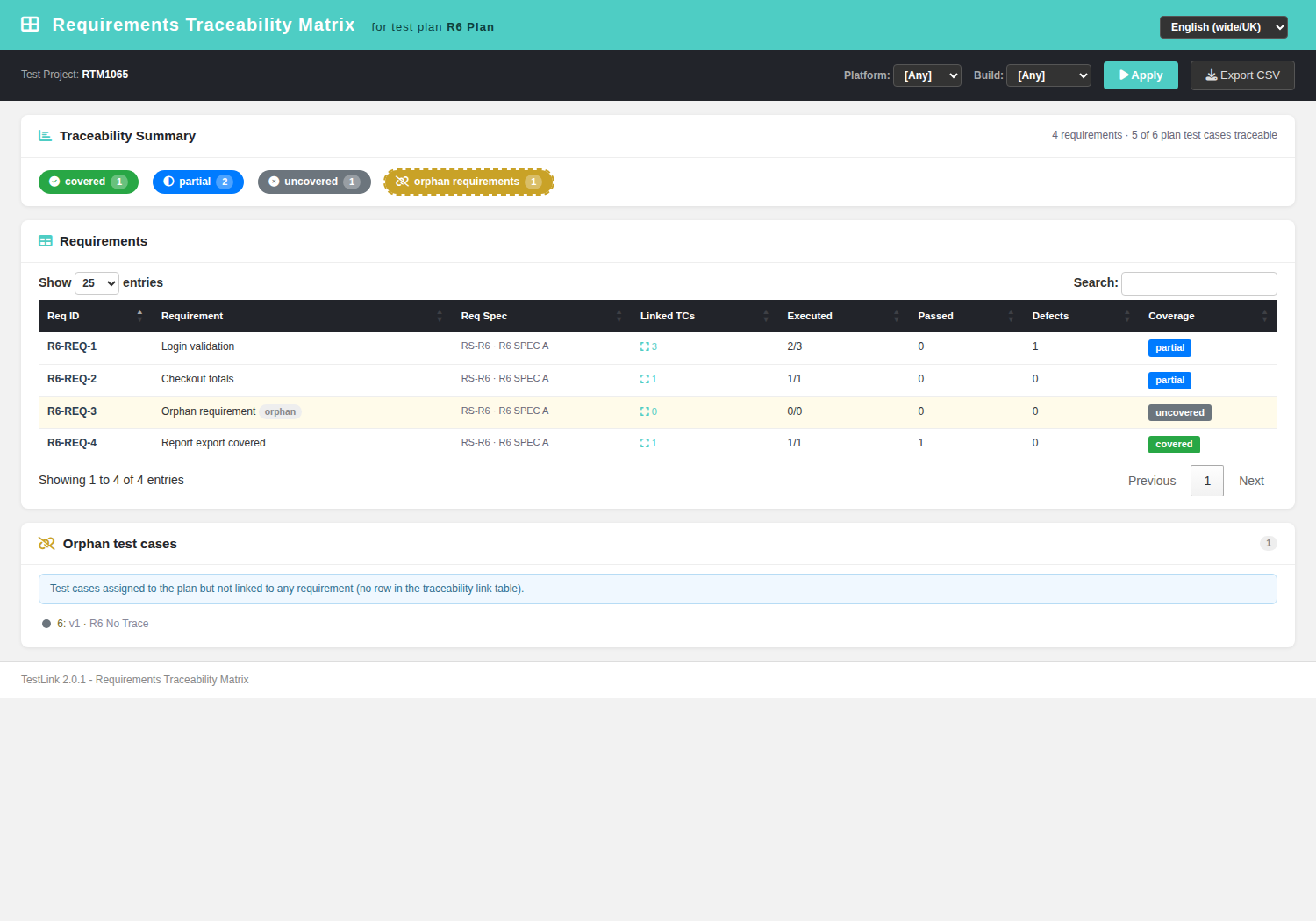
Task: Click the uncovered badge for R6-REQ-3
Action: point(1180,412)
